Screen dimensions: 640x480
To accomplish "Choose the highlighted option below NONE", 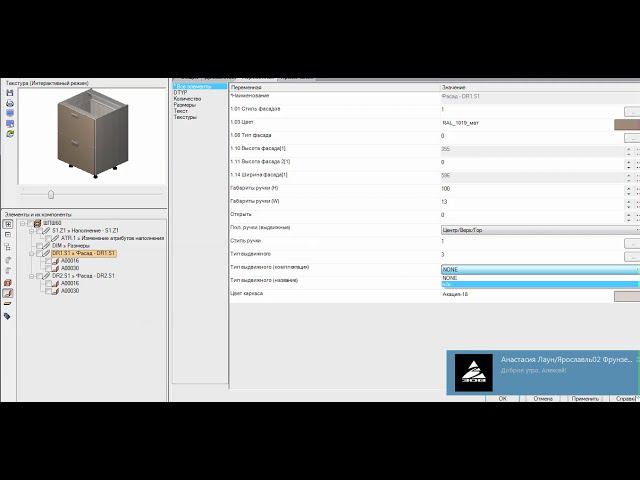I will (540, 284).
